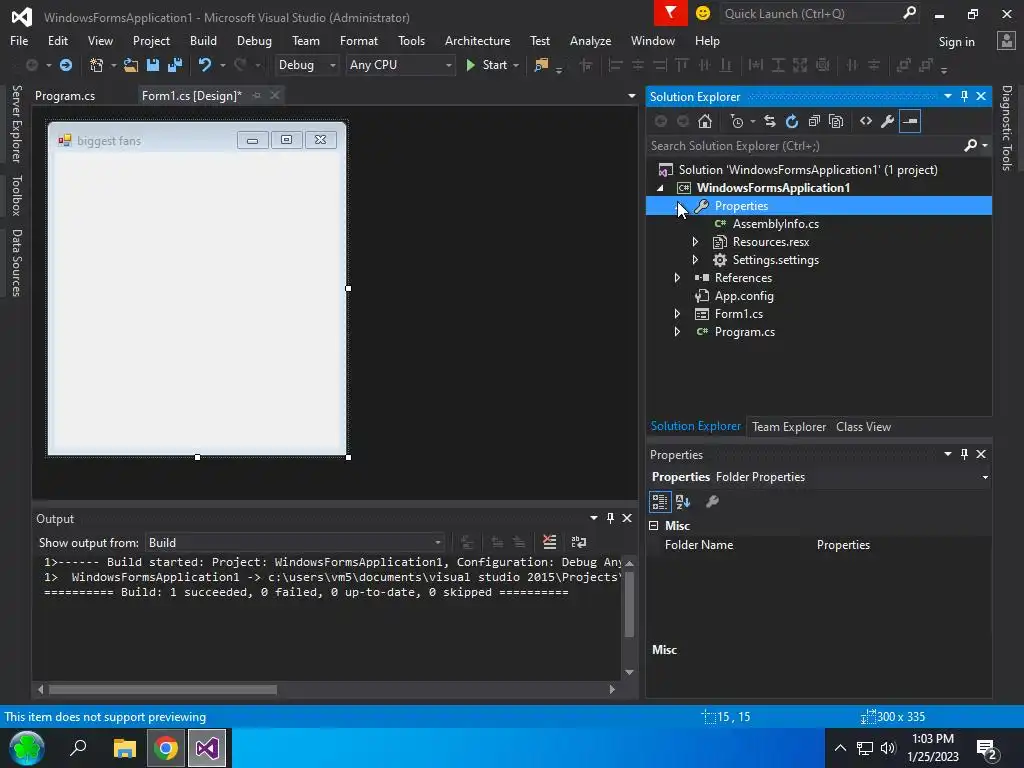Toggle auto hide pin on Properties panel
This screenshot has height=768, width=1024.
(965, 454)
